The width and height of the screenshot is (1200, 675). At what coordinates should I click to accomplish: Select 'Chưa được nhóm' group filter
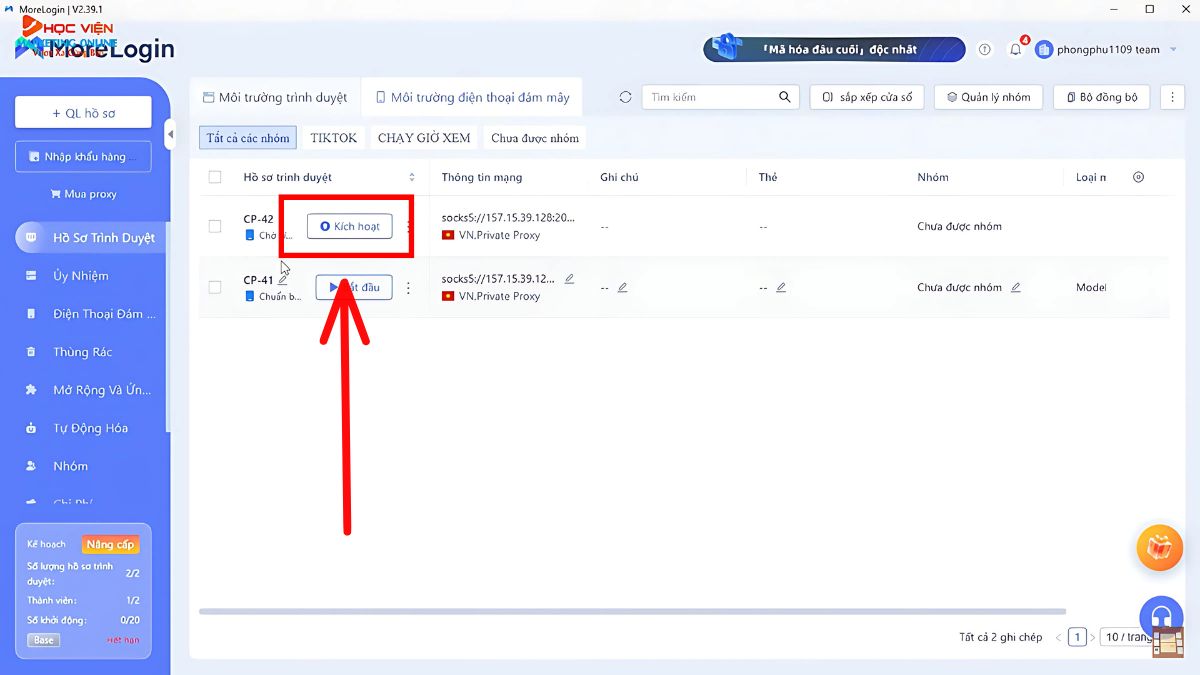pos(535,138)
